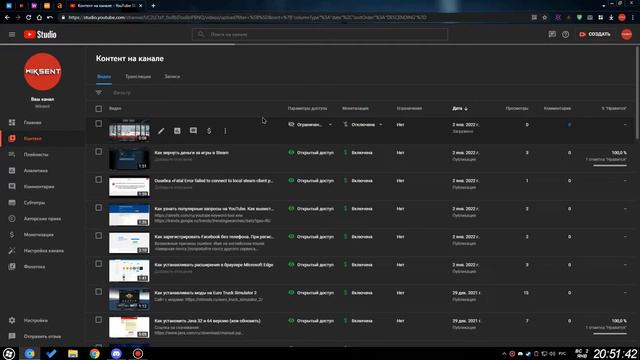Screen dimensions: 640x360
Task: Open Настройки gear in the sidebar
Action: pos(36,320)
